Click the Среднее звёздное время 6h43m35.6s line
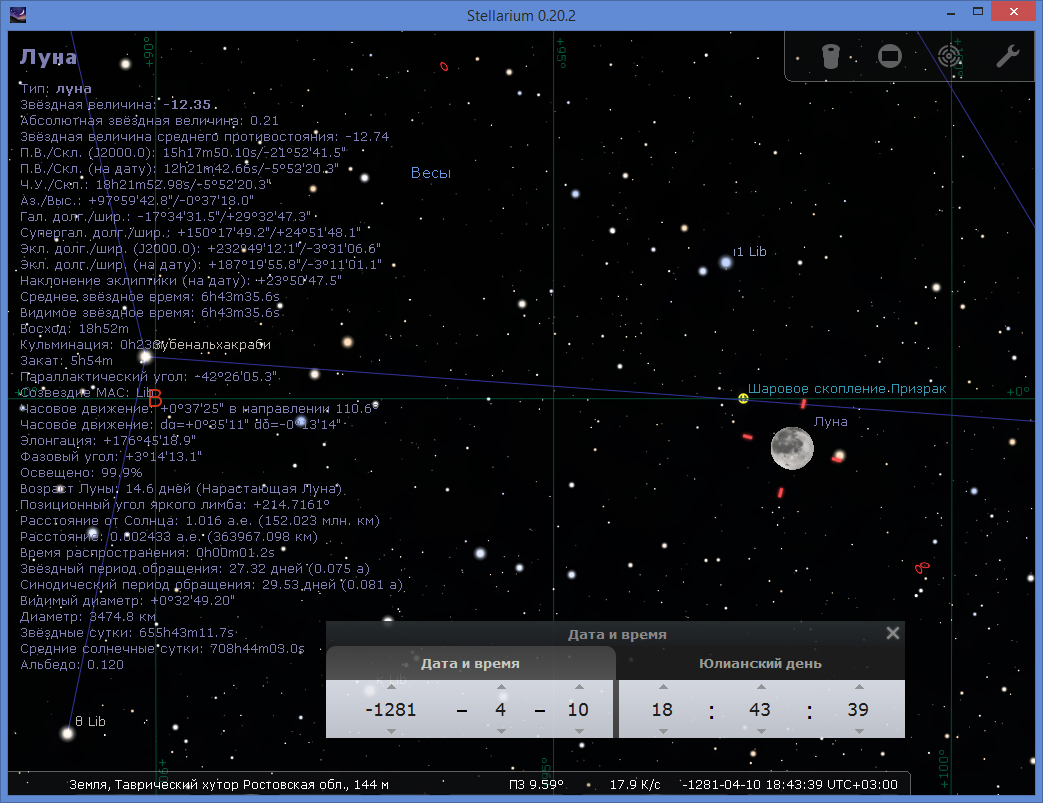The image size is (1043, 803). tap(150, 297)
